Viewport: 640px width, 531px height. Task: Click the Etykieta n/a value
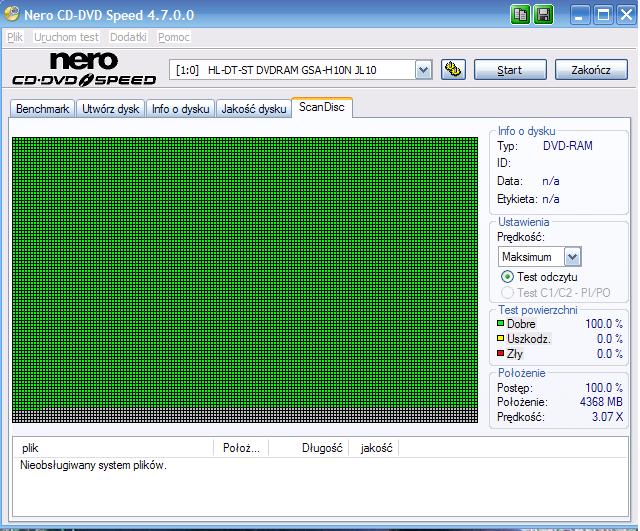tap(551, 199)
